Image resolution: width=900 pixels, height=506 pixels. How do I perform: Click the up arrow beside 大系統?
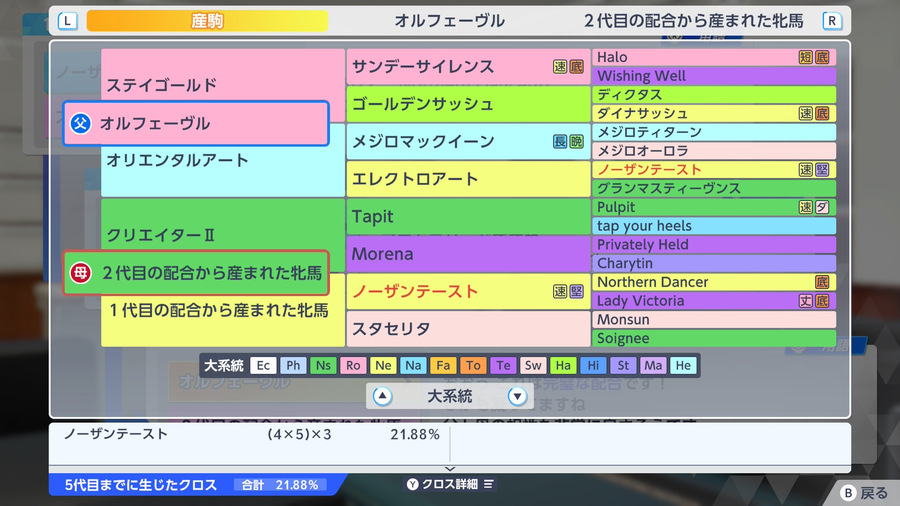(x=382, y=396)
